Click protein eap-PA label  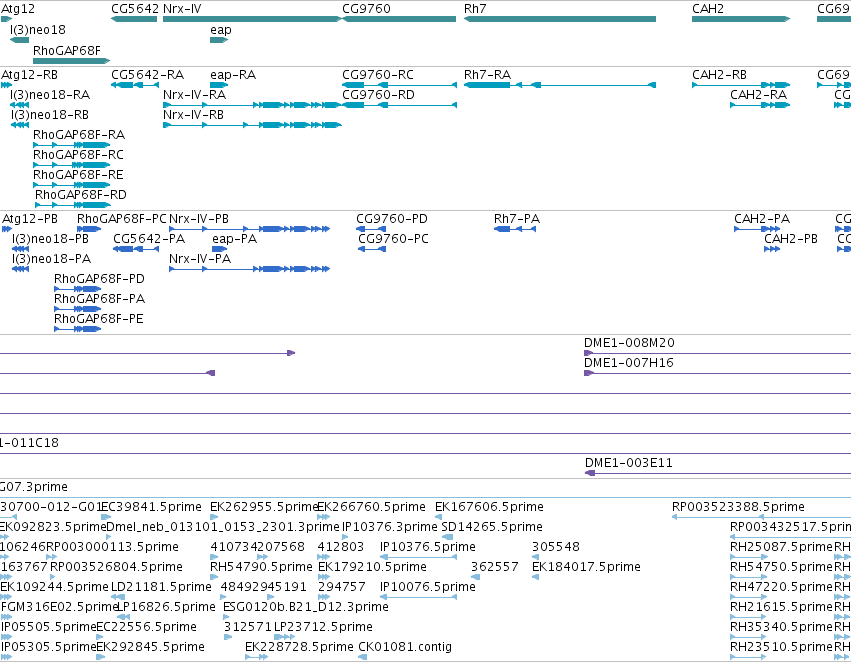click(234, 239)
